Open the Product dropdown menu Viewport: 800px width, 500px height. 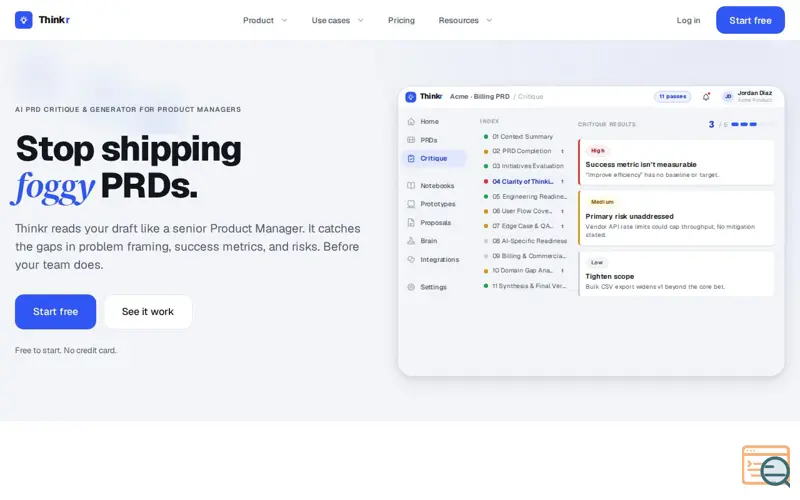265,20
